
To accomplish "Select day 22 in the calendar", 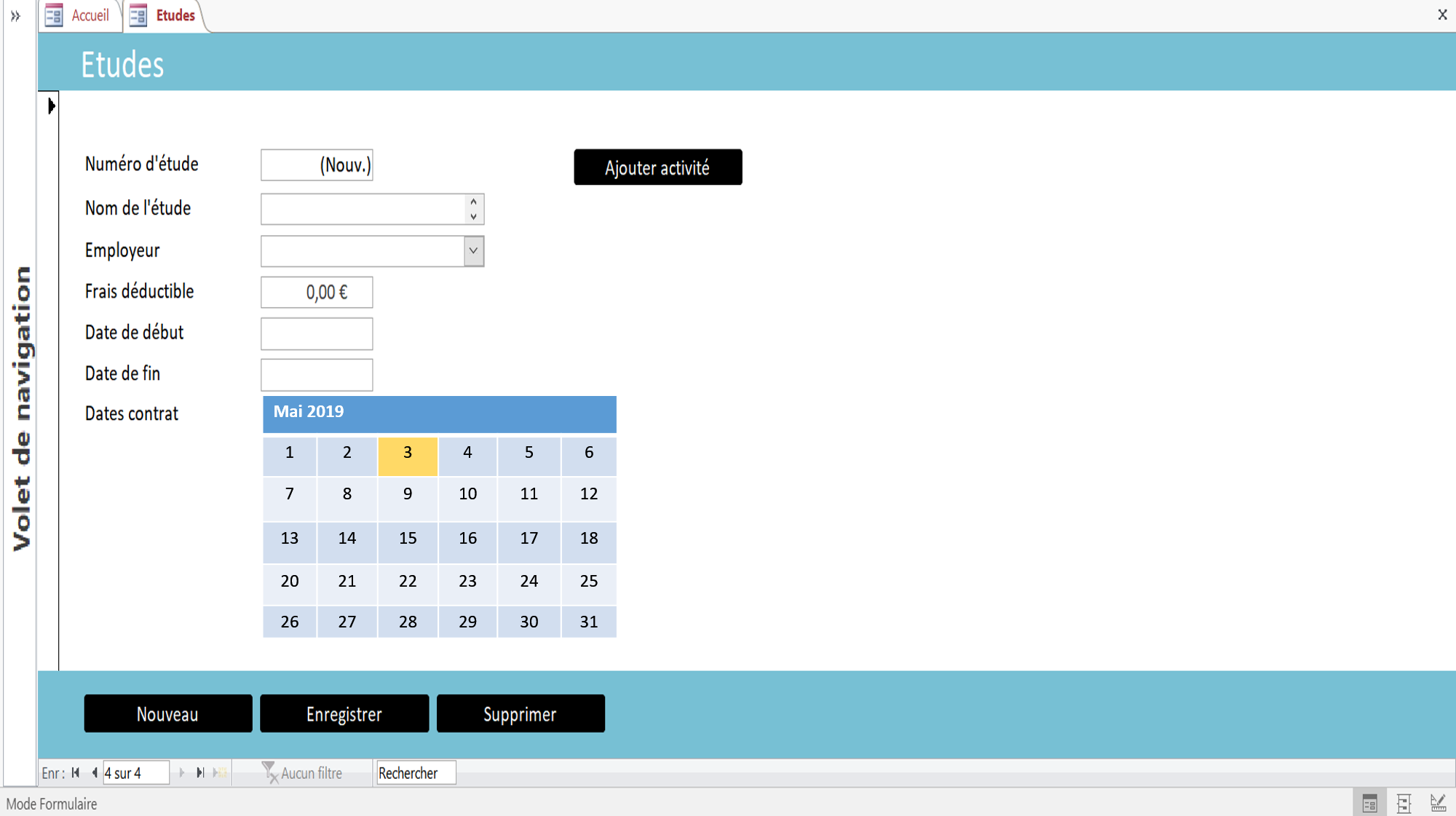I will [x=408, y=585].
